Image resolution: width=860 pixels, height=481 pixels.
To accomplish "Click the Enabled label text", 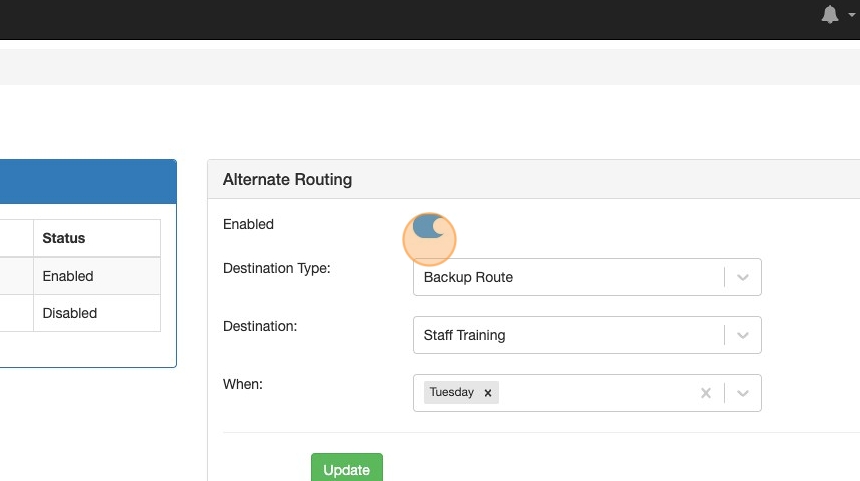I will click(x=248, y=224).
